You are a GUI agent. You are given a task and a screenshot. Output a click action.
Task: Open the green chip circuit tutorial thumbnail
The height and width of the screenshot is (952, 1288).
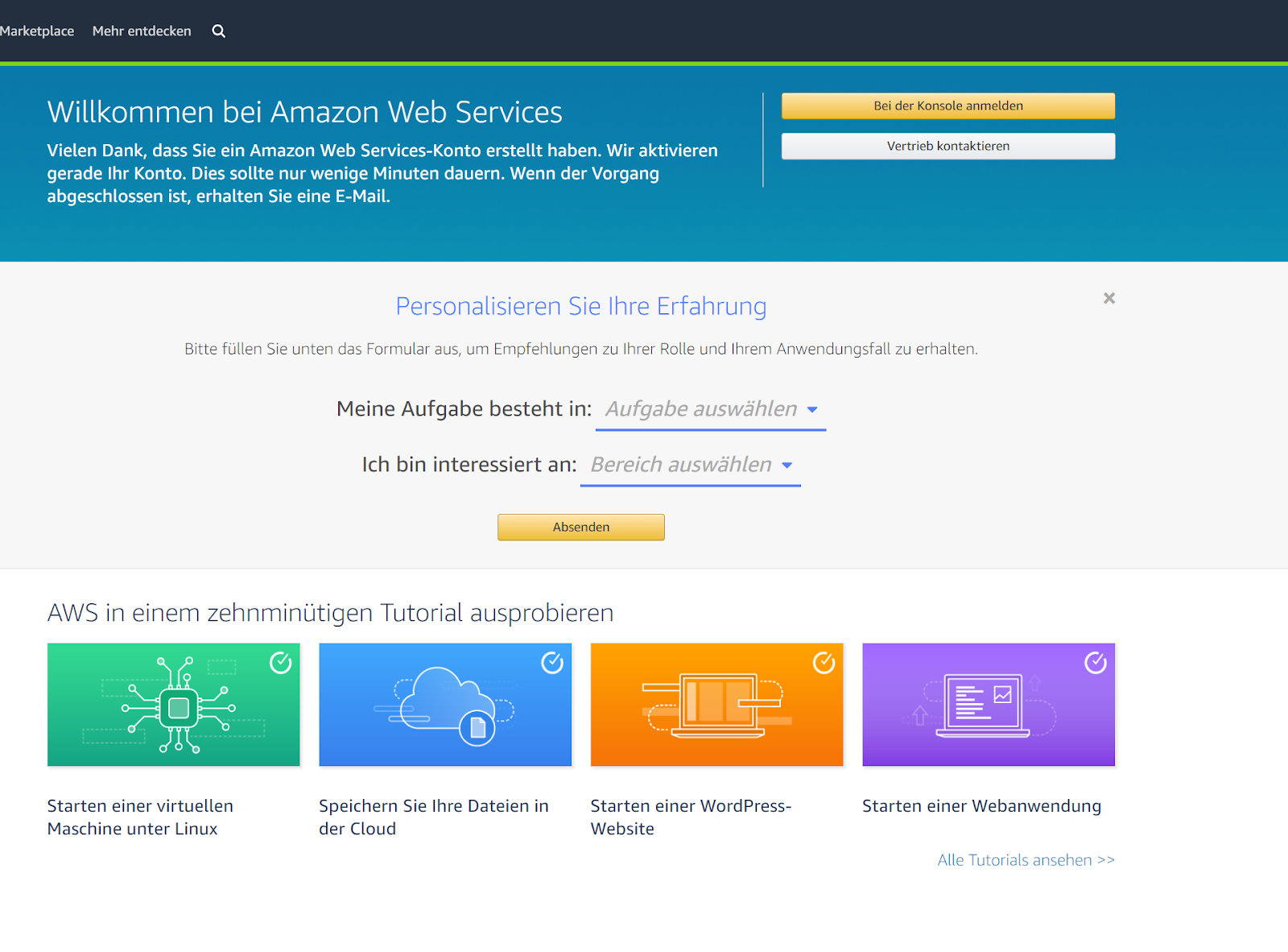(174, 705)
